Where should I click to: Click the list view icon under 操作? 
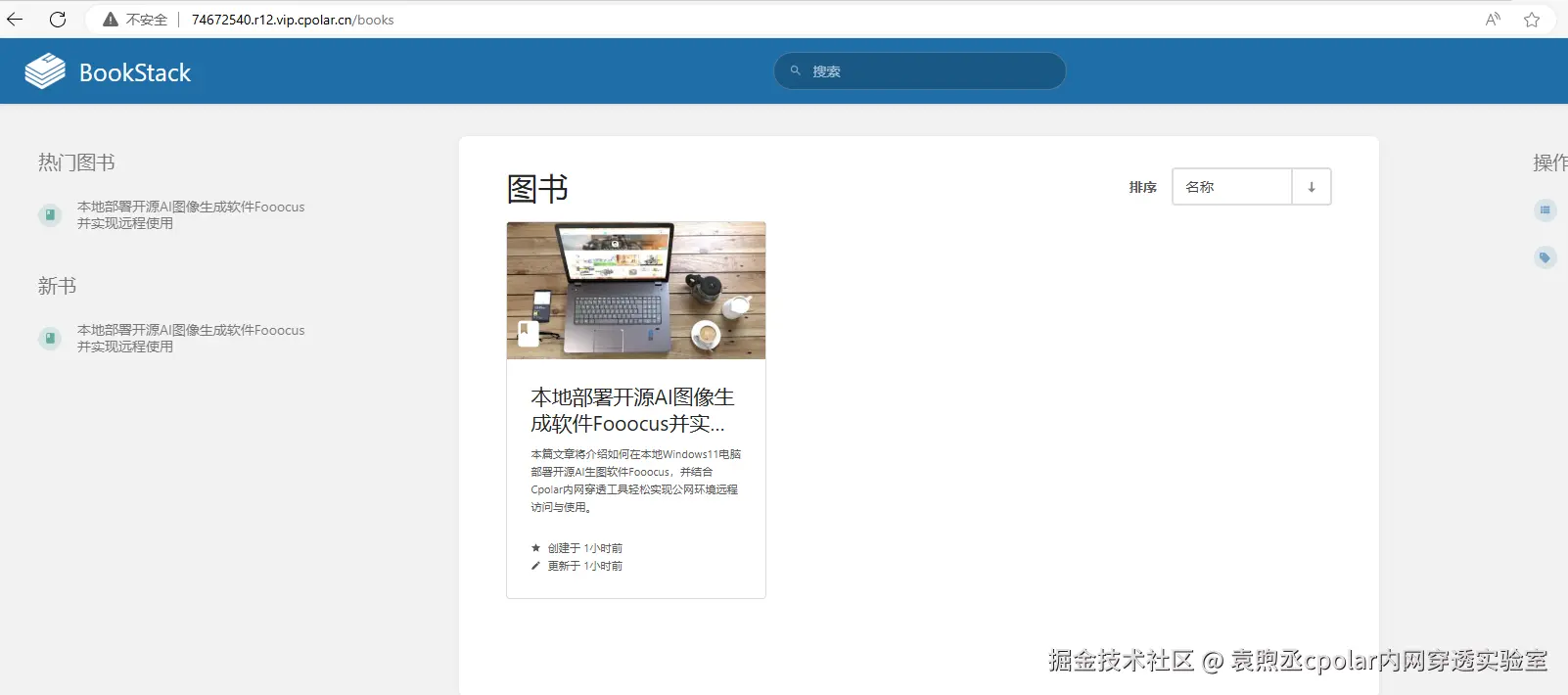coord(1545,209)
